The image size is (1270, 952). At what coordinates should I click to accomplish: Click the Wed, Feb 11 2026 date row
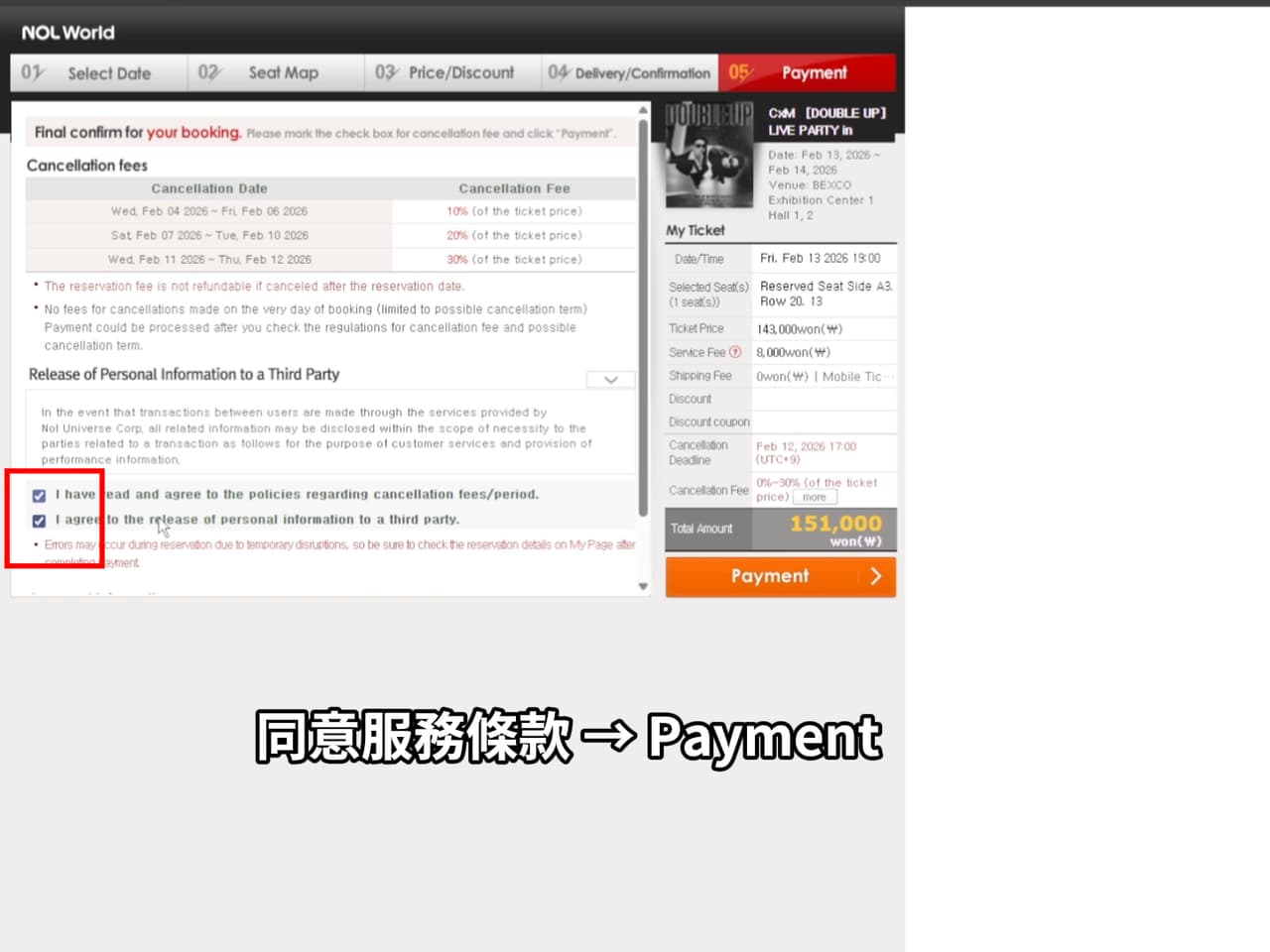(x=209, y=259)
